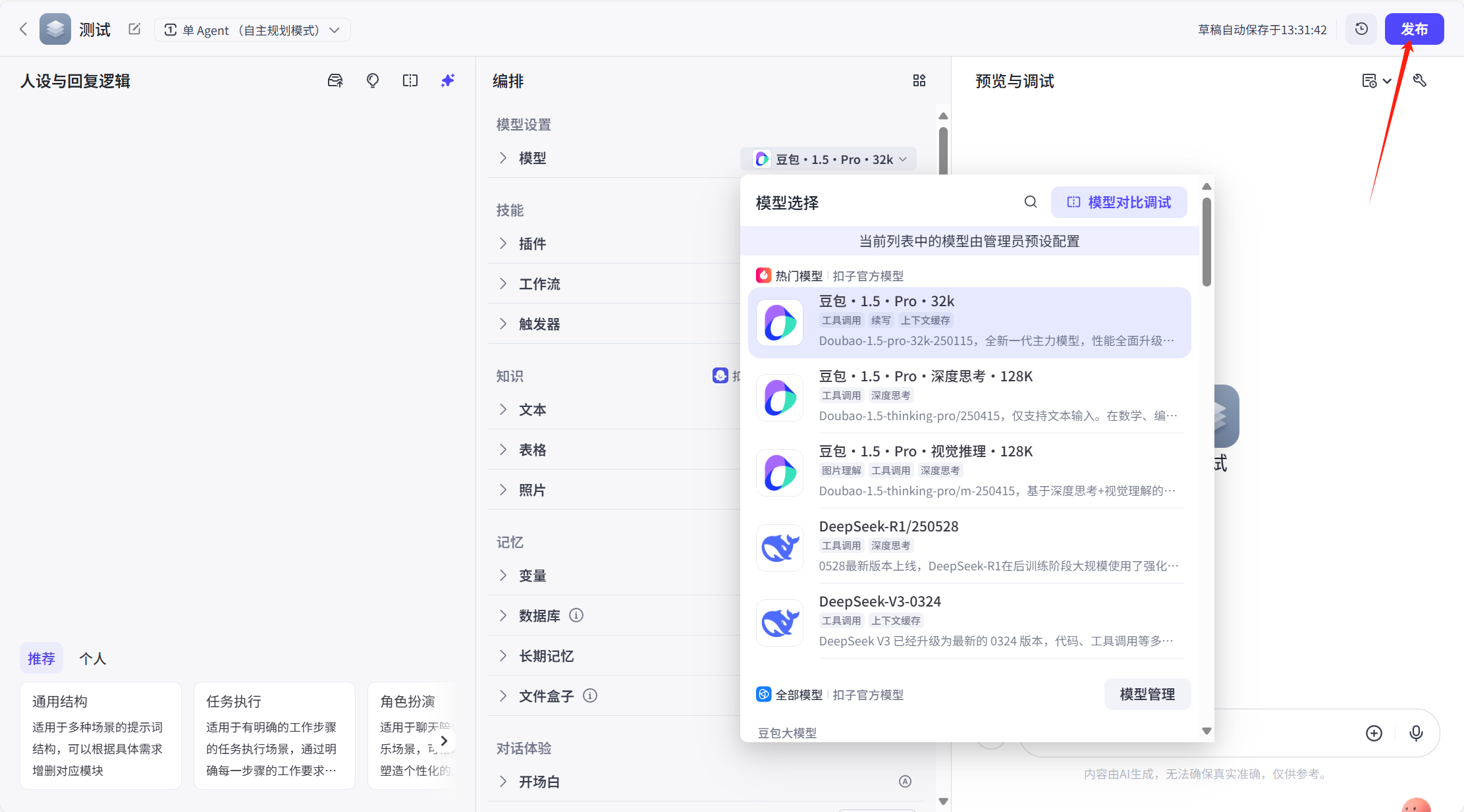
Task: Toggle the 编排 layout grid icon
Action: pyautogui.click(x=919, y=80)
